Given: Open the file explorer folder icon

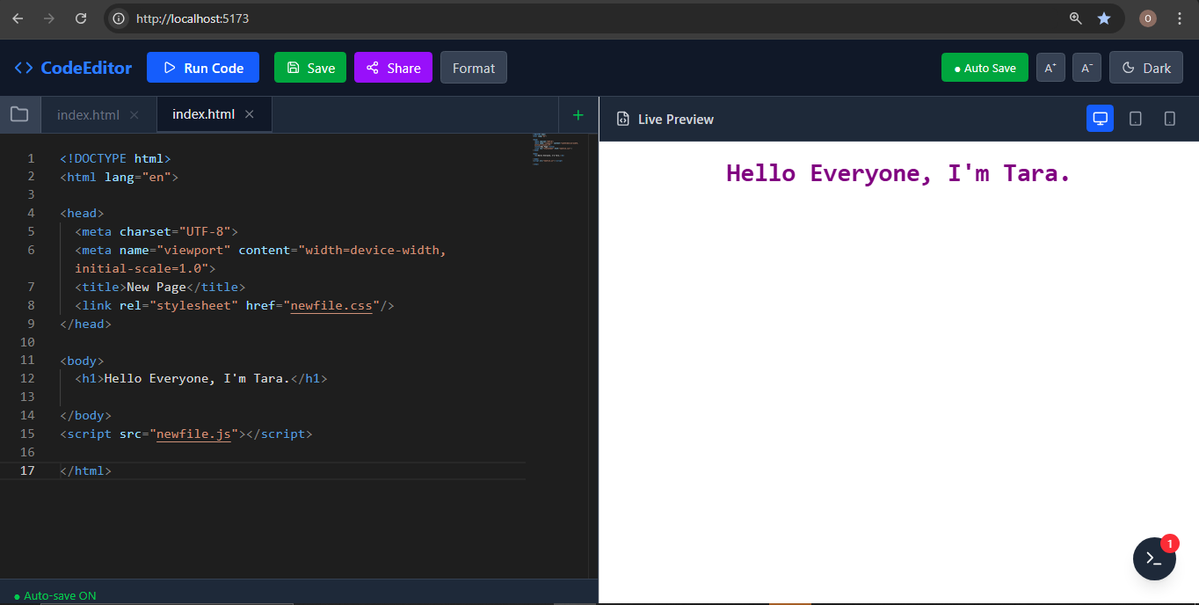Looking at the screenshot, I should [19, 115].
